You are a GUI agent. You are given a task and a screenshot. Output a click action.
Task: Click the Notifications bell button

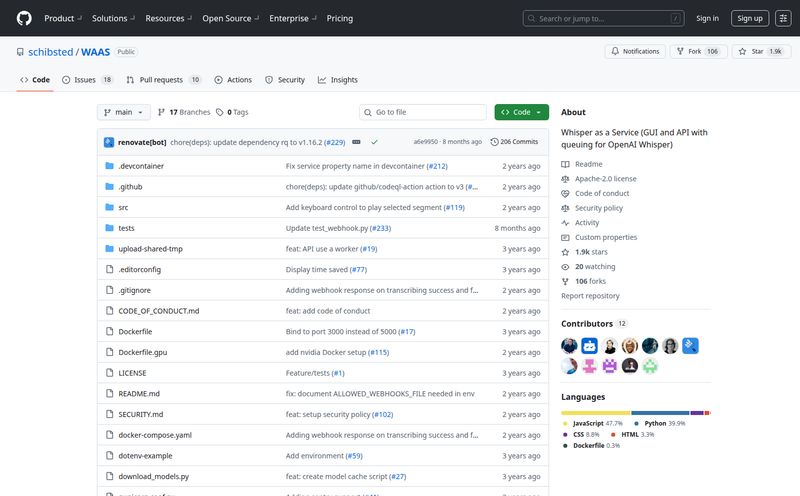pyautogui.click(x=635, y=51)
